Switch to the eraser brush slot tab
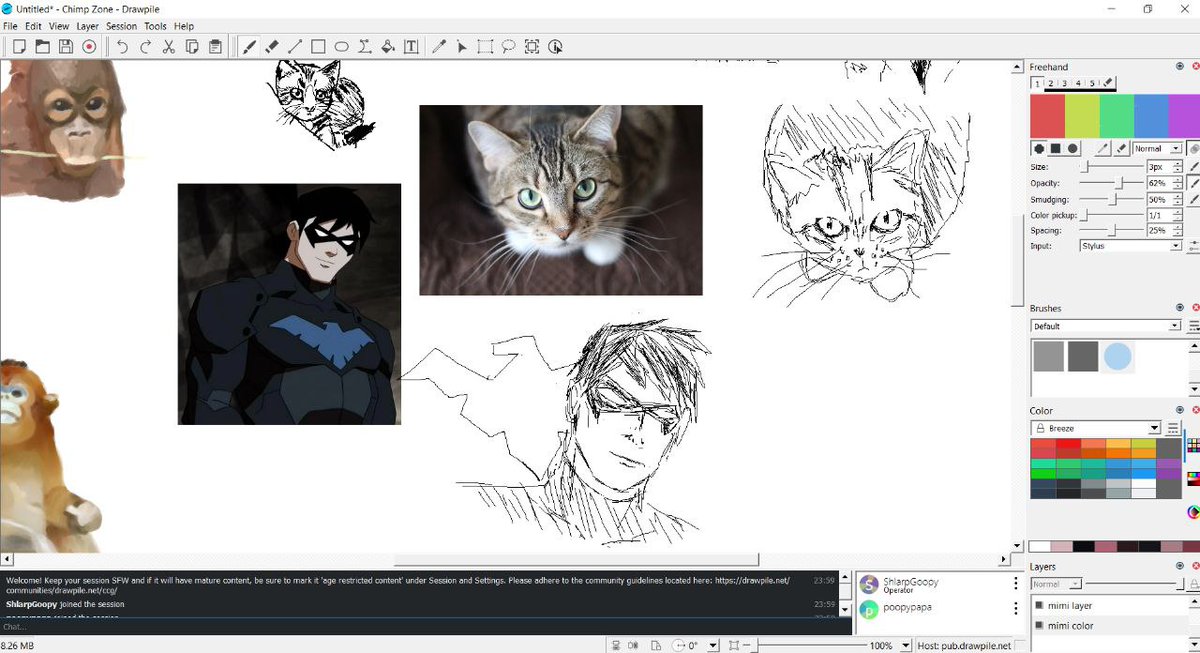The height and width of the screenshot is (653, 1200). point(1108,83)
